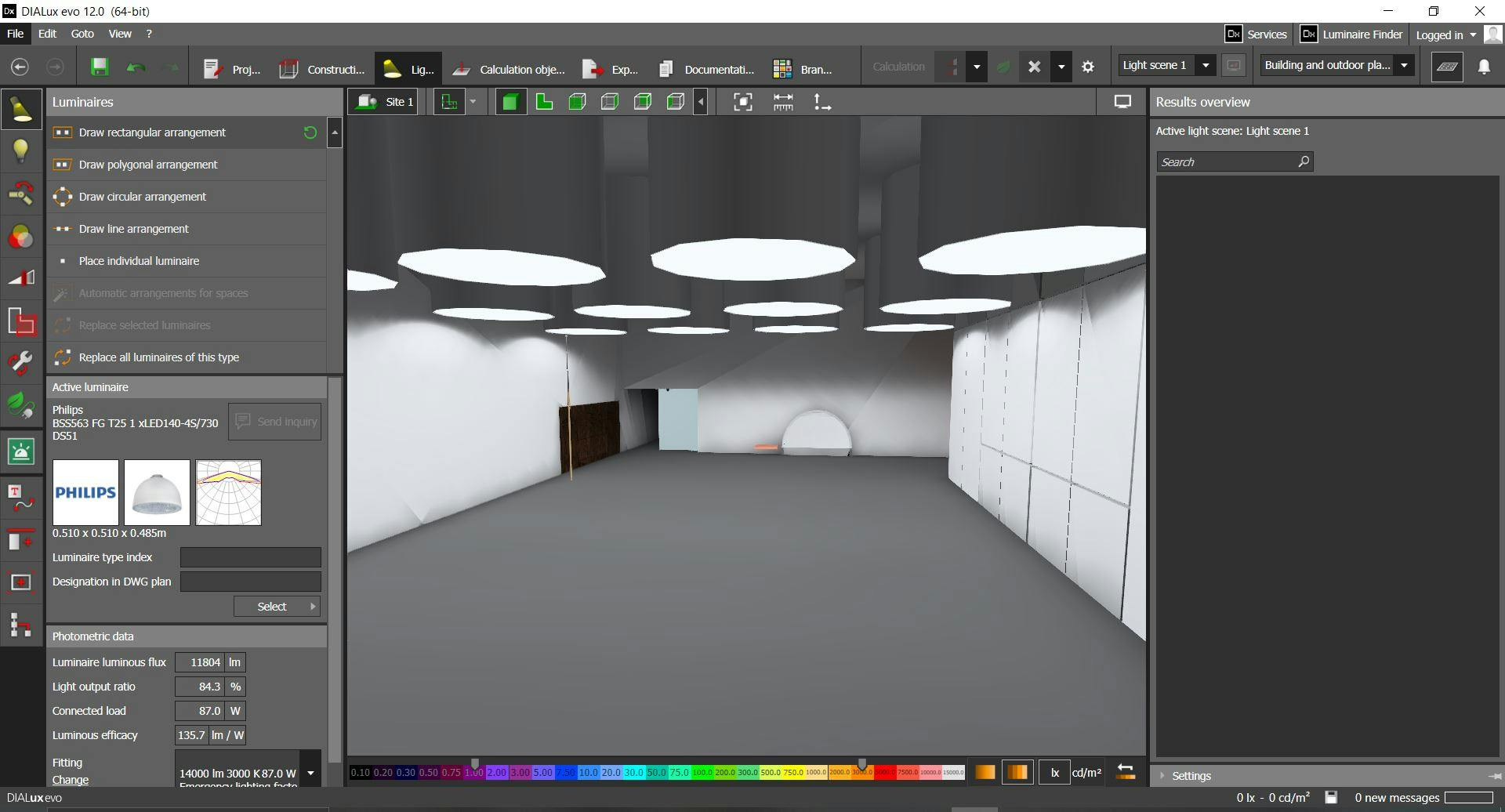The width and height of the screenshot is (1505, 812).
Task: Expand the Settings section in results panel
Action: (x=1191, y=776)
